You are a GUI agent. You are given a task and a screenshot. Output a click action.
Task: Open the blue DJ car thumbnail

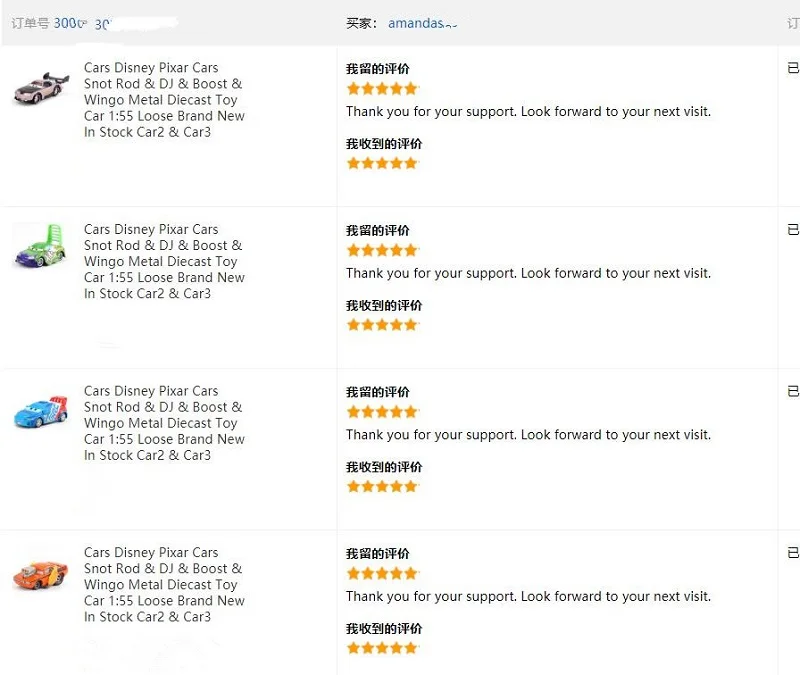point(41,411)
